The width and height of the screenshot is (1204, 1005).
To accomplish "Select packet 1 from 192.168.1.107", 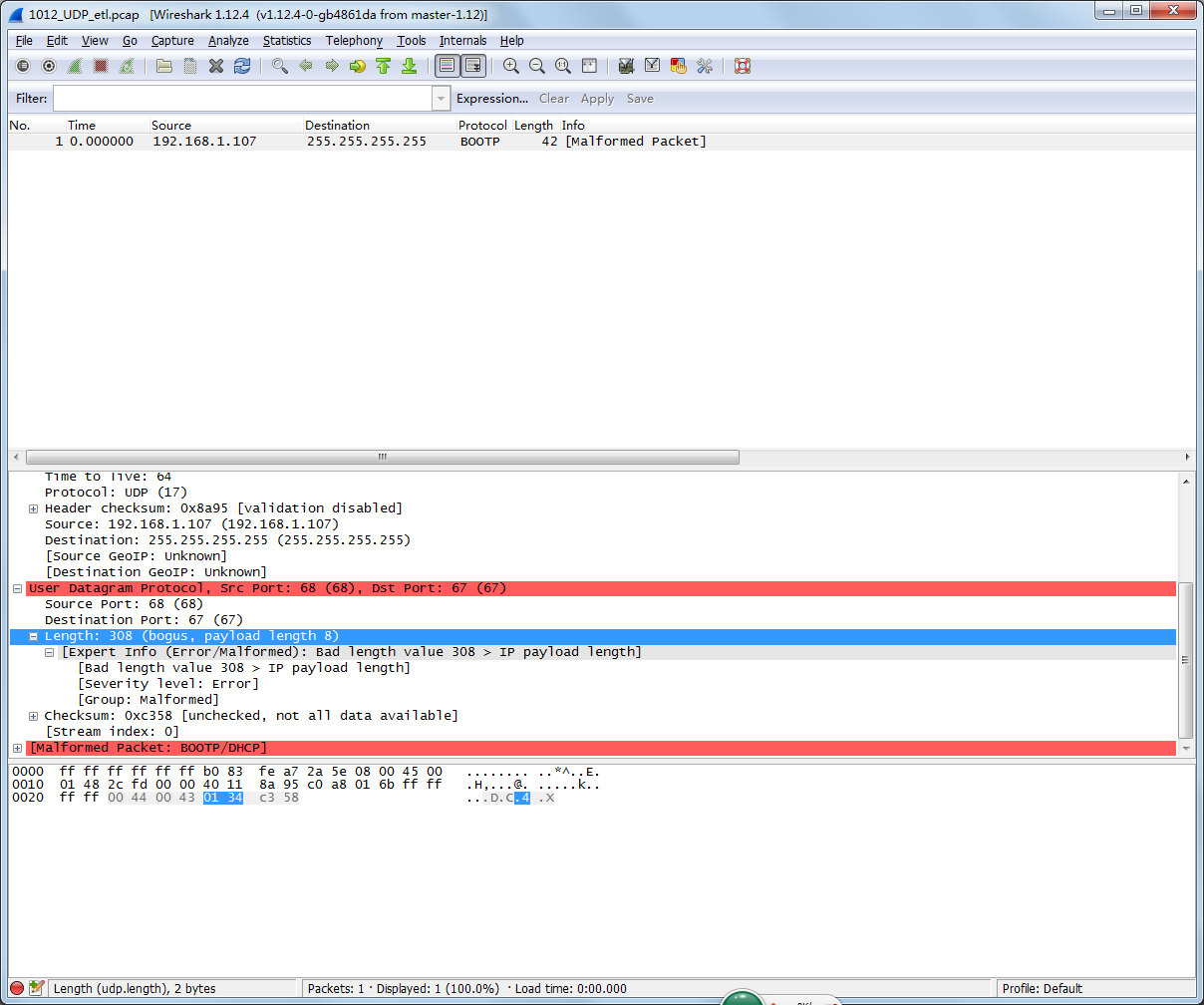I will pos(601,142).
